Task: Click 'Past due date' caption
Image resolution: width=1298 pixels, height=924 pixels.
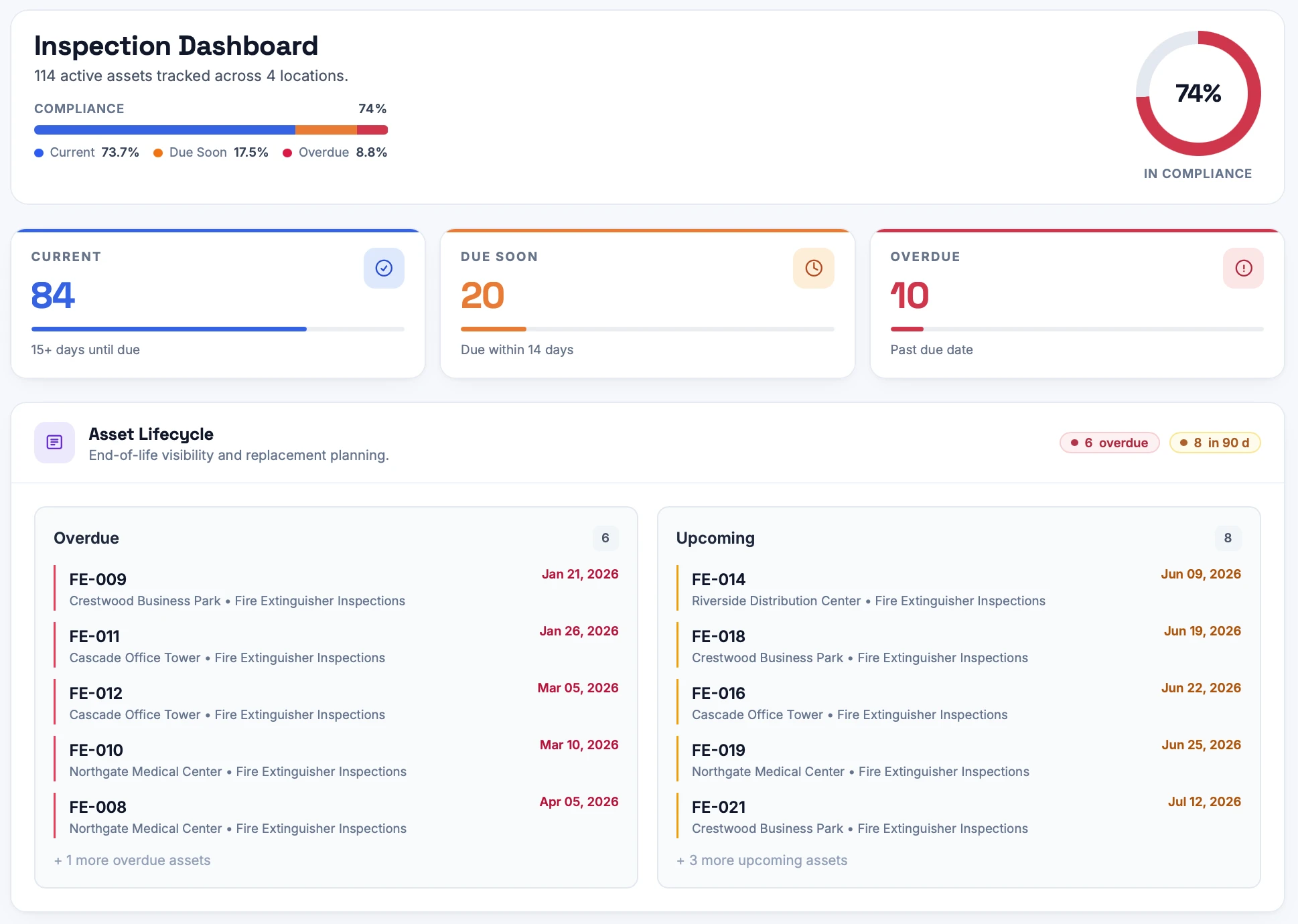Action: [x=932, y=350]
